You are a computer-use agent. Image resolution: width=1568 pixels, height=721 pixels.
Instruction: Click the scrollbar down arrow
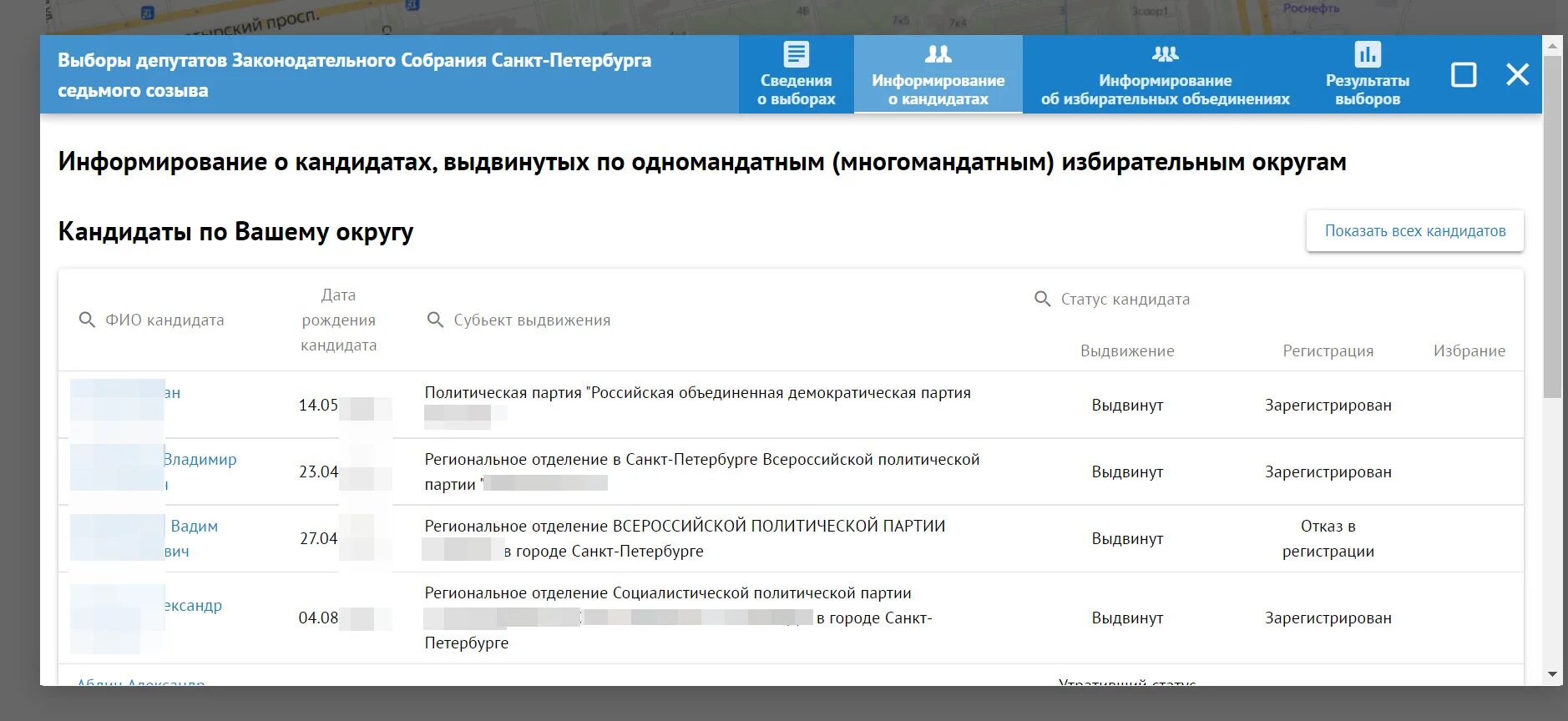coord(1552,674)
